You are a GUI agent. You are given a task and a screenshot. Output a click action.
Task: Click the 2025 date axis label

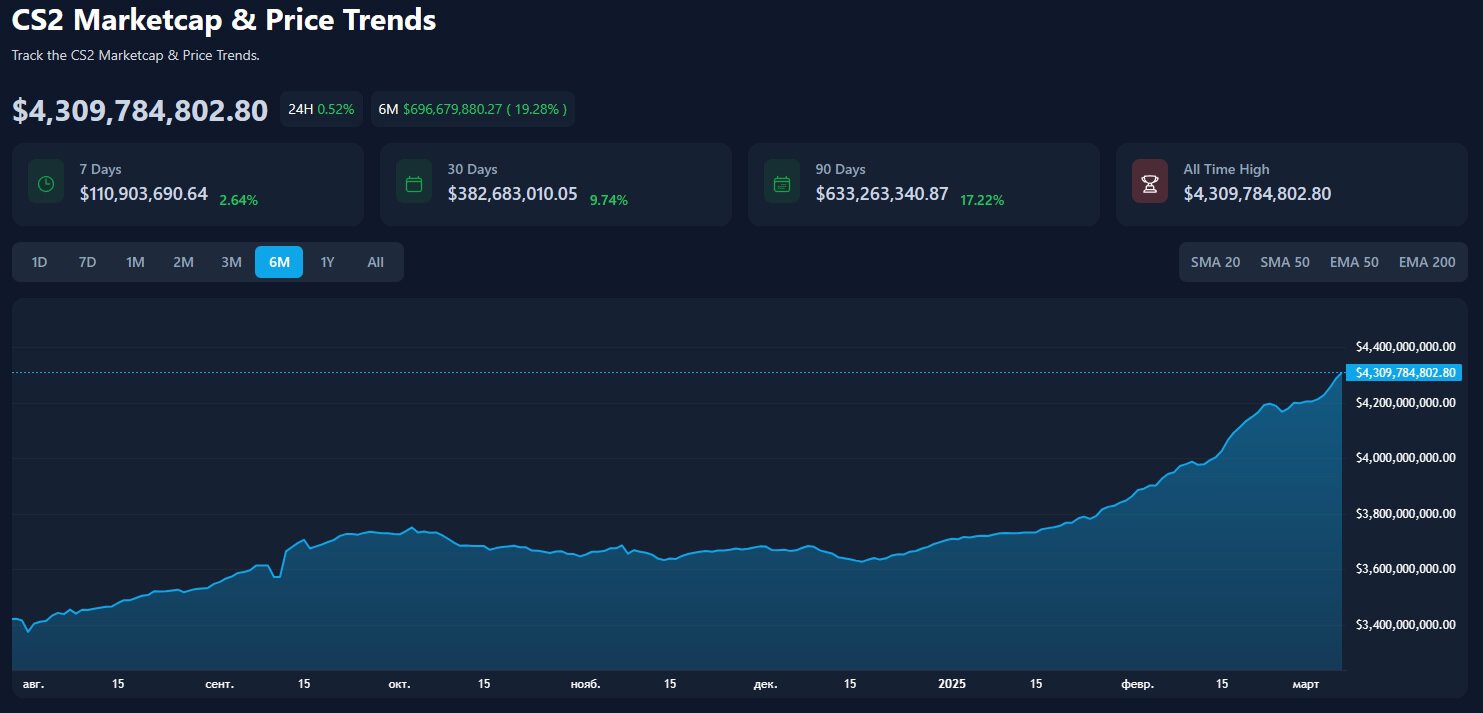952,685
